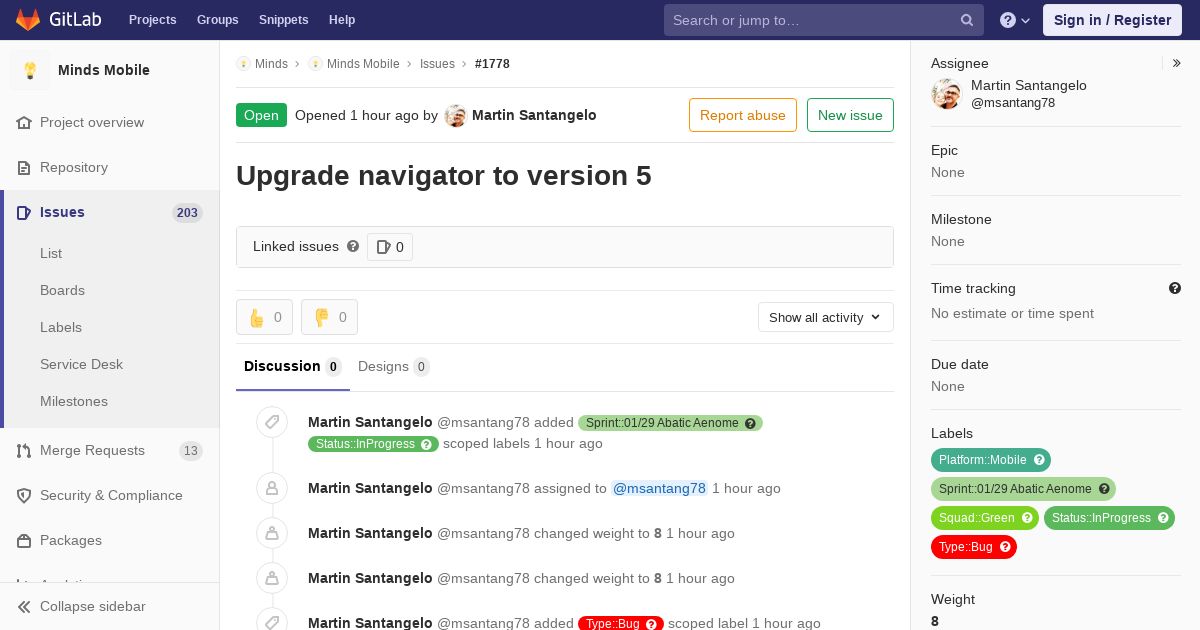Click the Merge Requests count 13

coord(190,451)
